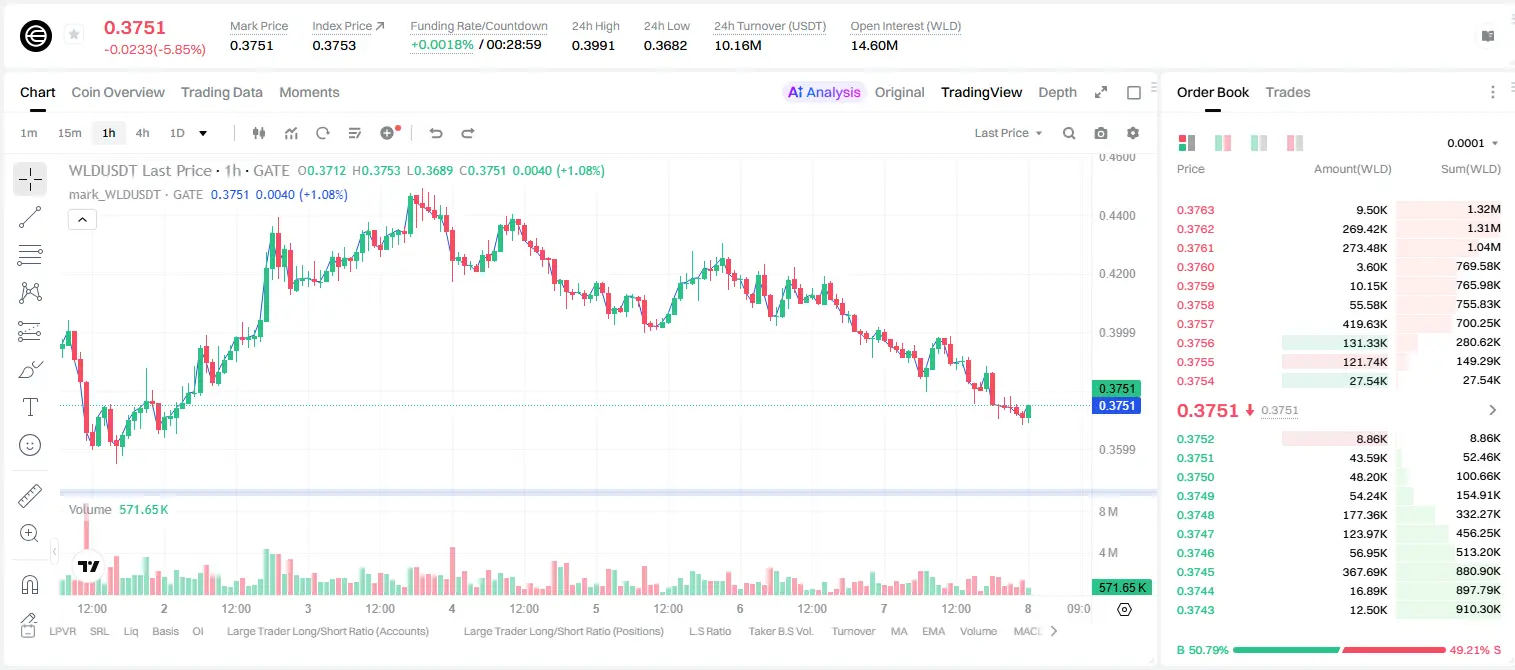
Task: Open the emoji sticker tool
Action: (30, 445)
